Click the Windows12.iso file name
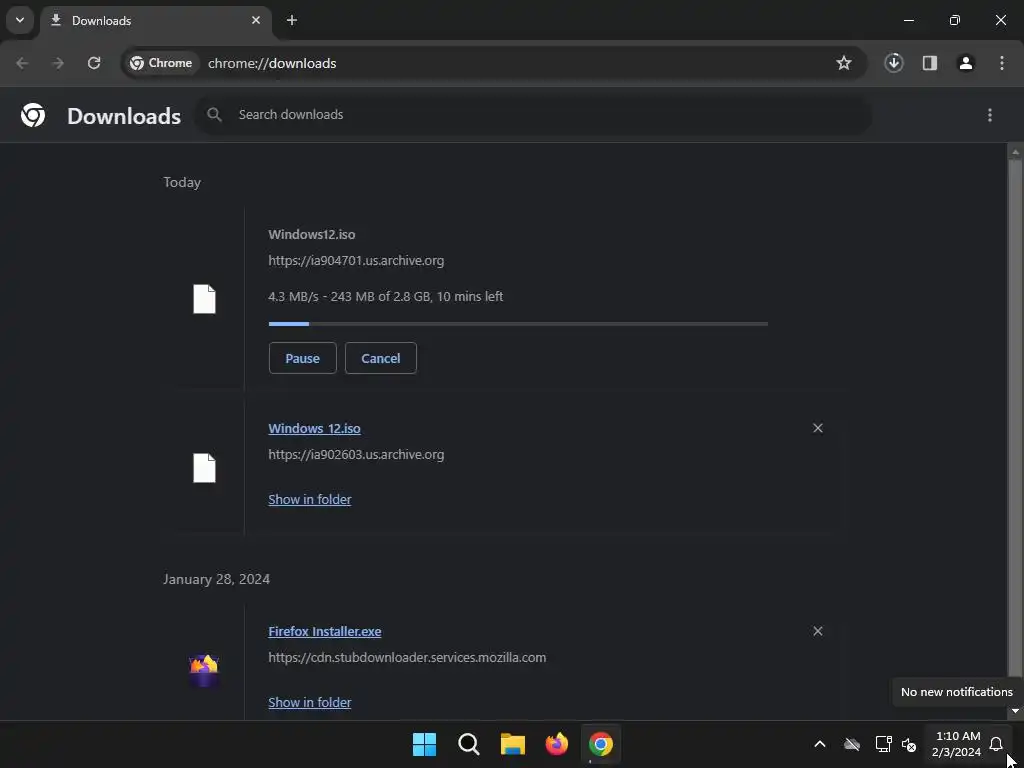Image resolution: width=1024 pixels, height=768 pixels. (312, 234)
